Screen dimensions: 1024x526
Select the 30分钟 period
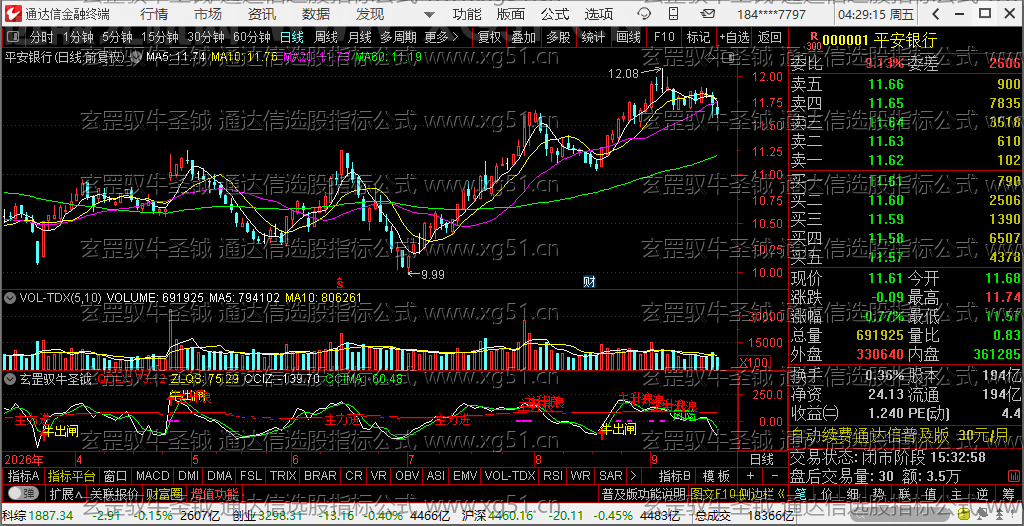click(x=205, y=37)
